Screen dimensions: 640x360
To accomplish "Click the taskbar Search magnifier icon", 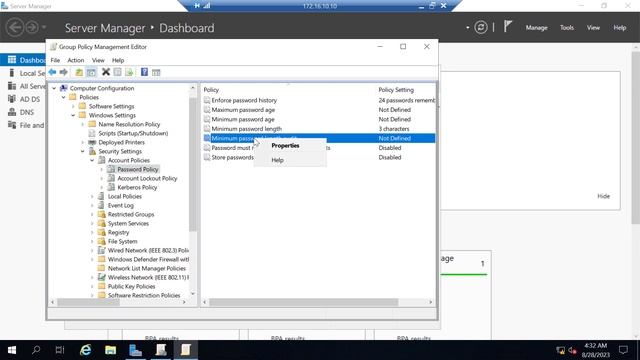I will pyautogui.click(x=36, y=350).
